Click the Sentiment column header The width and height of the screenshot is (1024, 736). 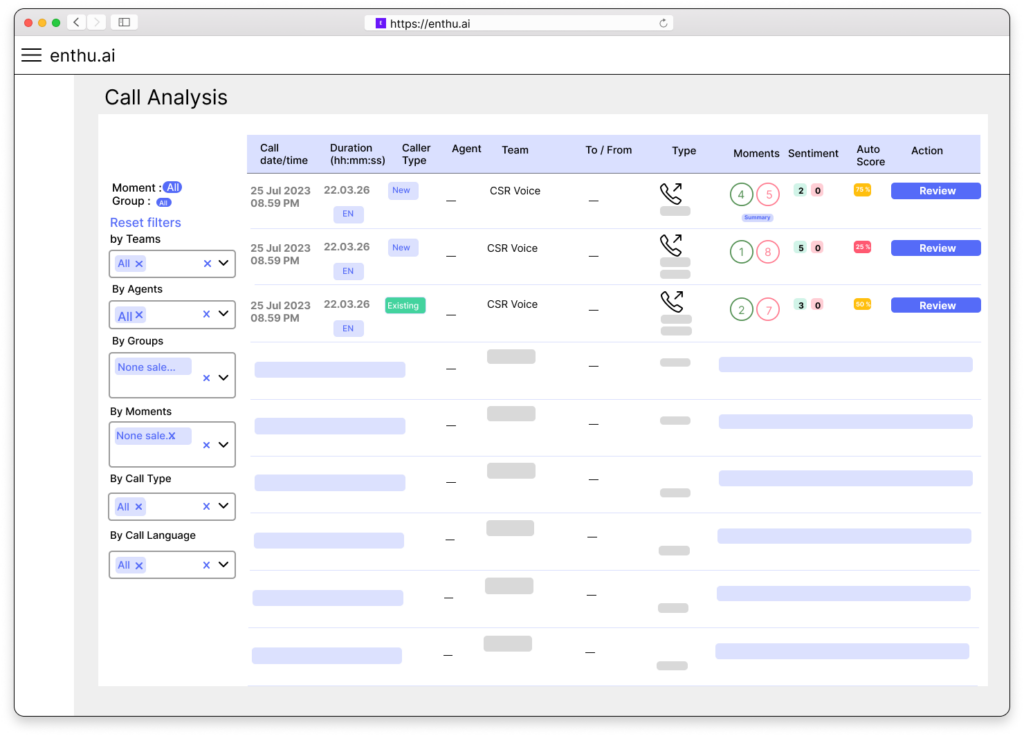813,153
